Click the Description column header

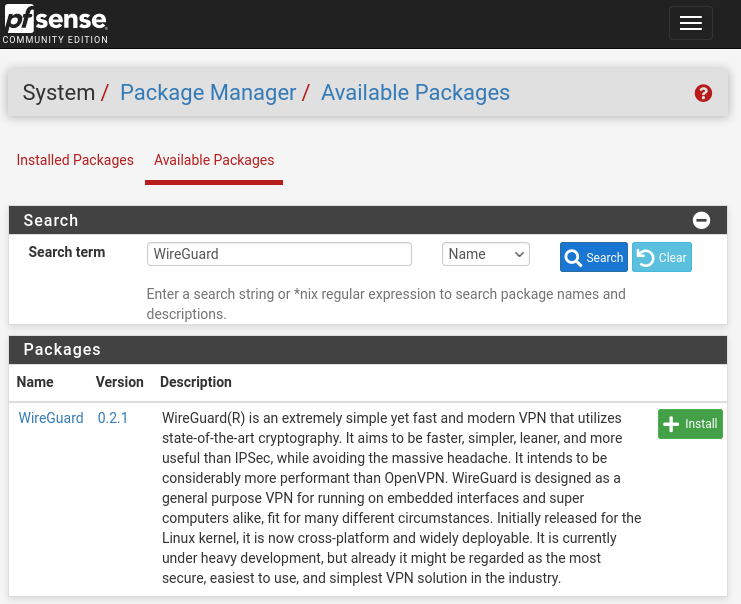click(196, 382)
